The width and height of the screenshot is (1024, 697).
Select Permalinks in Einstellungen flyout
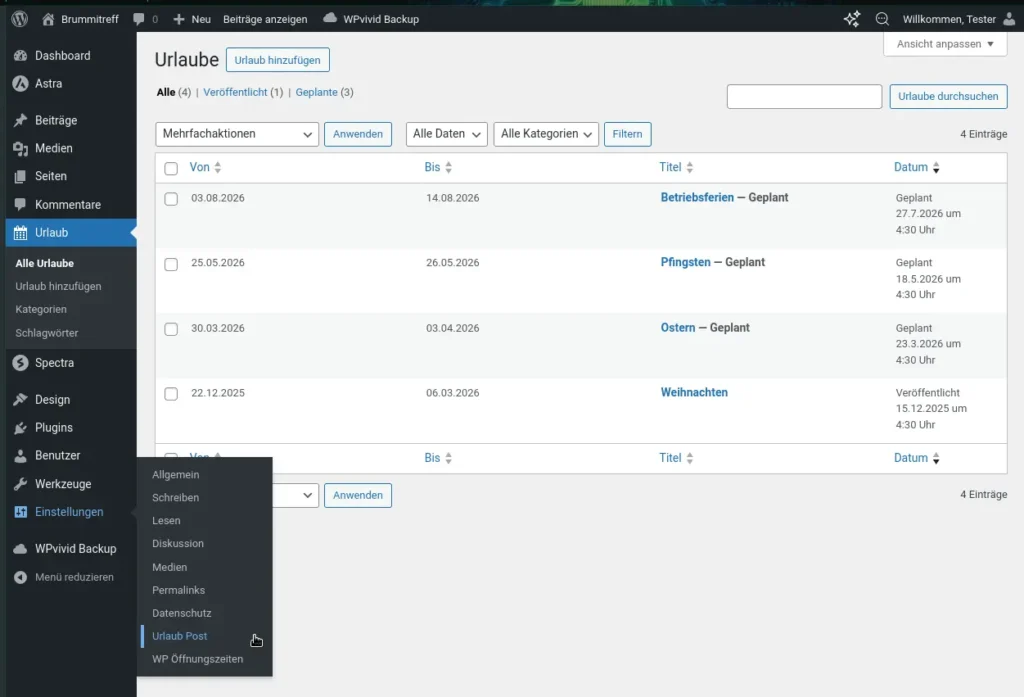click(178, 591)
